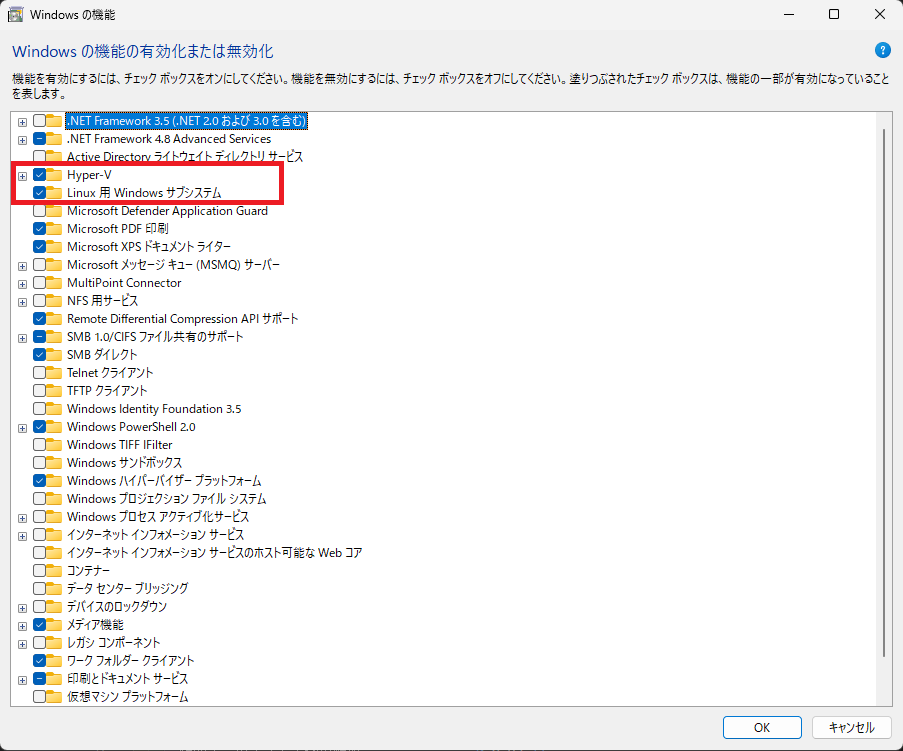Viewport: 903px width, 751px height.
Task: Uncheck Microsoft XPS ドキュメント ライター checkbox
Action: (39, 246)
